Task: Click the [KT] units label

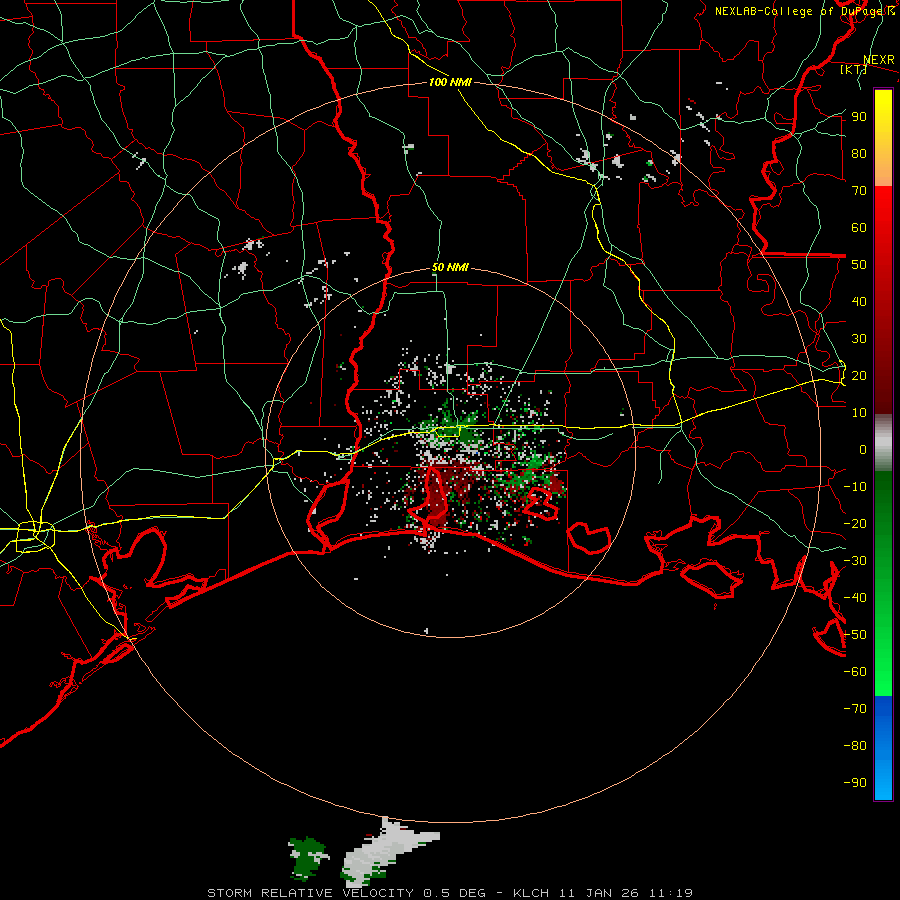Action: point(853,69)
